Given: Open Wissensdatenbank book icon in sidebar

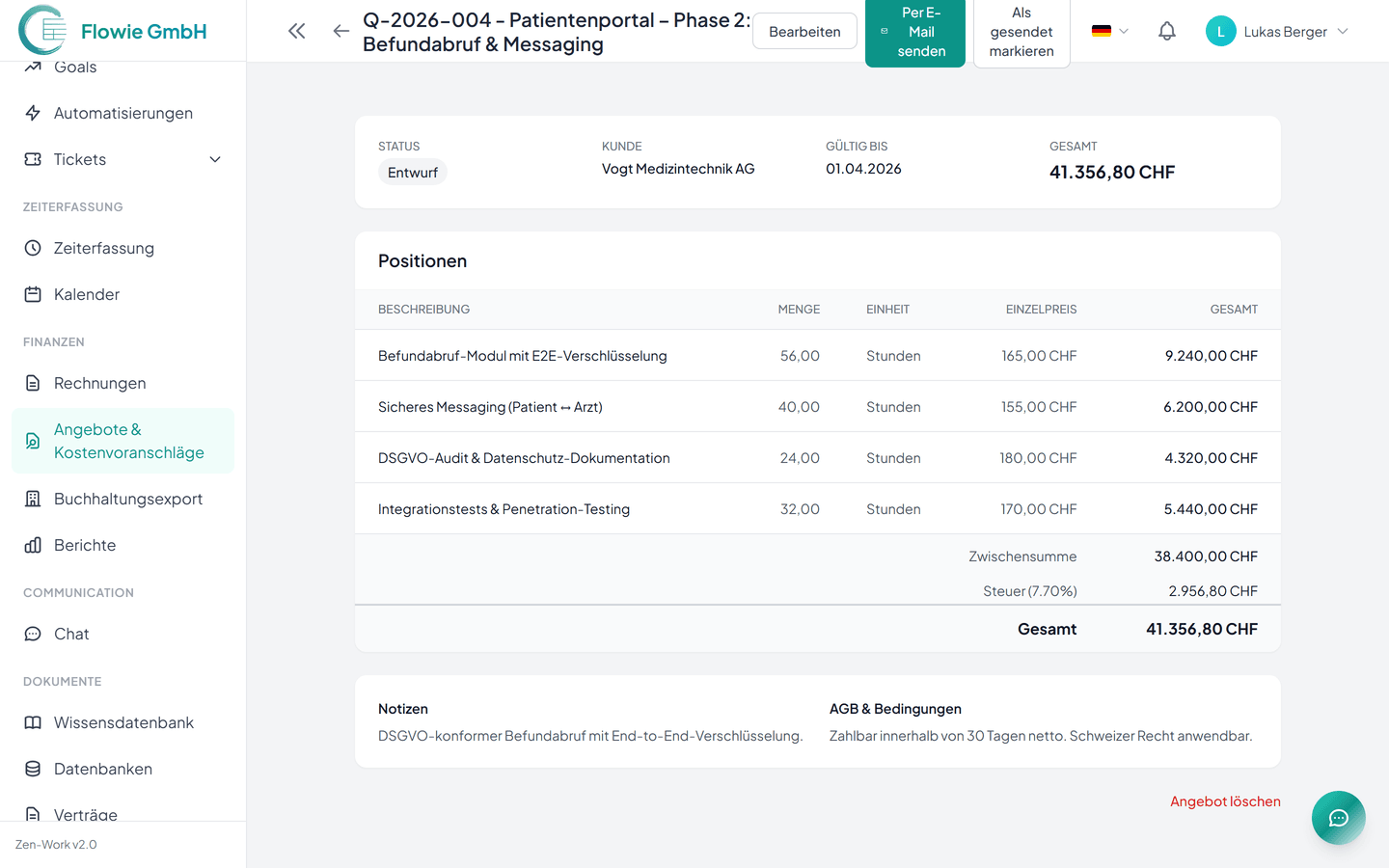Looking at the screenshot, I should pos(33,722).
